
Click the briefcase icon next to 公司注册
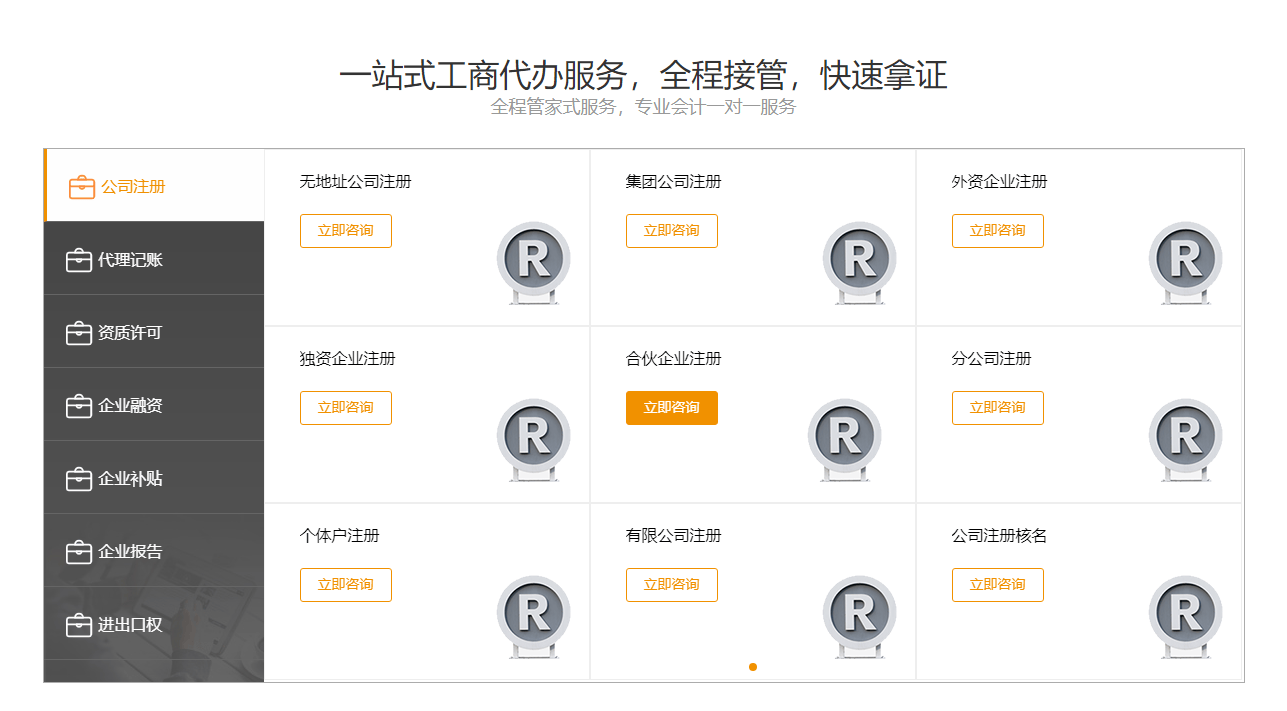79,185
